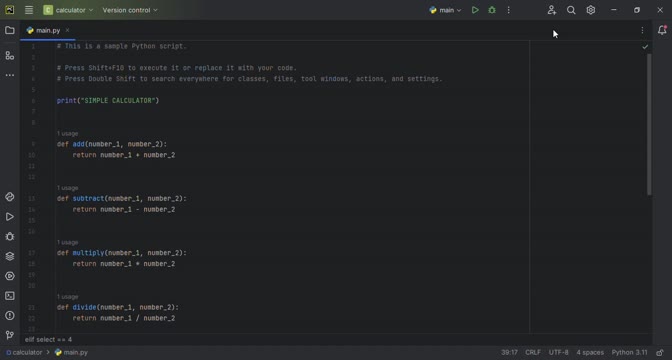Open the Git version control tool window
Viewport: 672px width, 360px height.
9,335
